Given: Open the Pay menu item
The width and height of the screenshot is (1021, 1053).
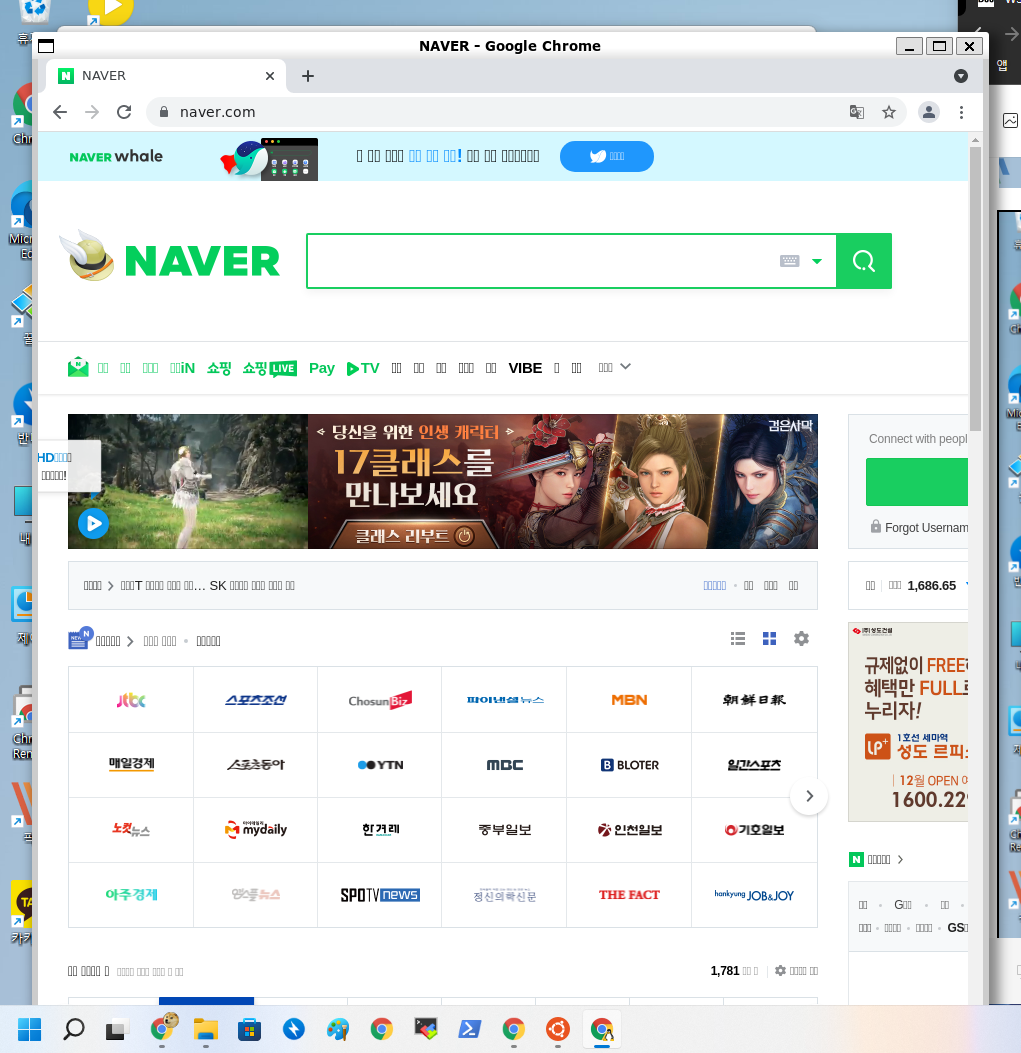Looking at the screenshot, I should point(322,368).
